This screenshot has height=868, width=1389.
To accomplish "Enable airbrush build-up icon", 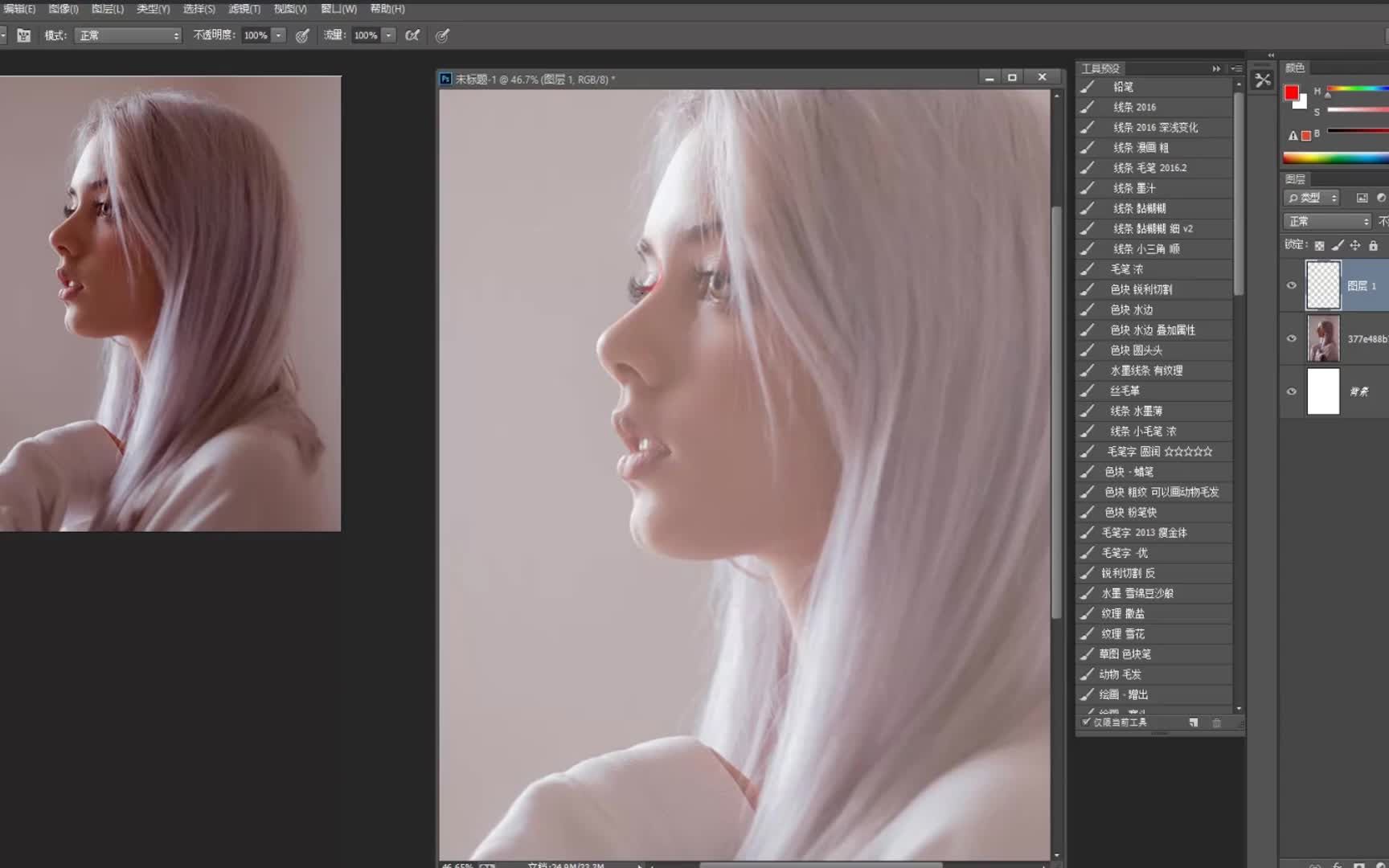I will pos(412,35).
